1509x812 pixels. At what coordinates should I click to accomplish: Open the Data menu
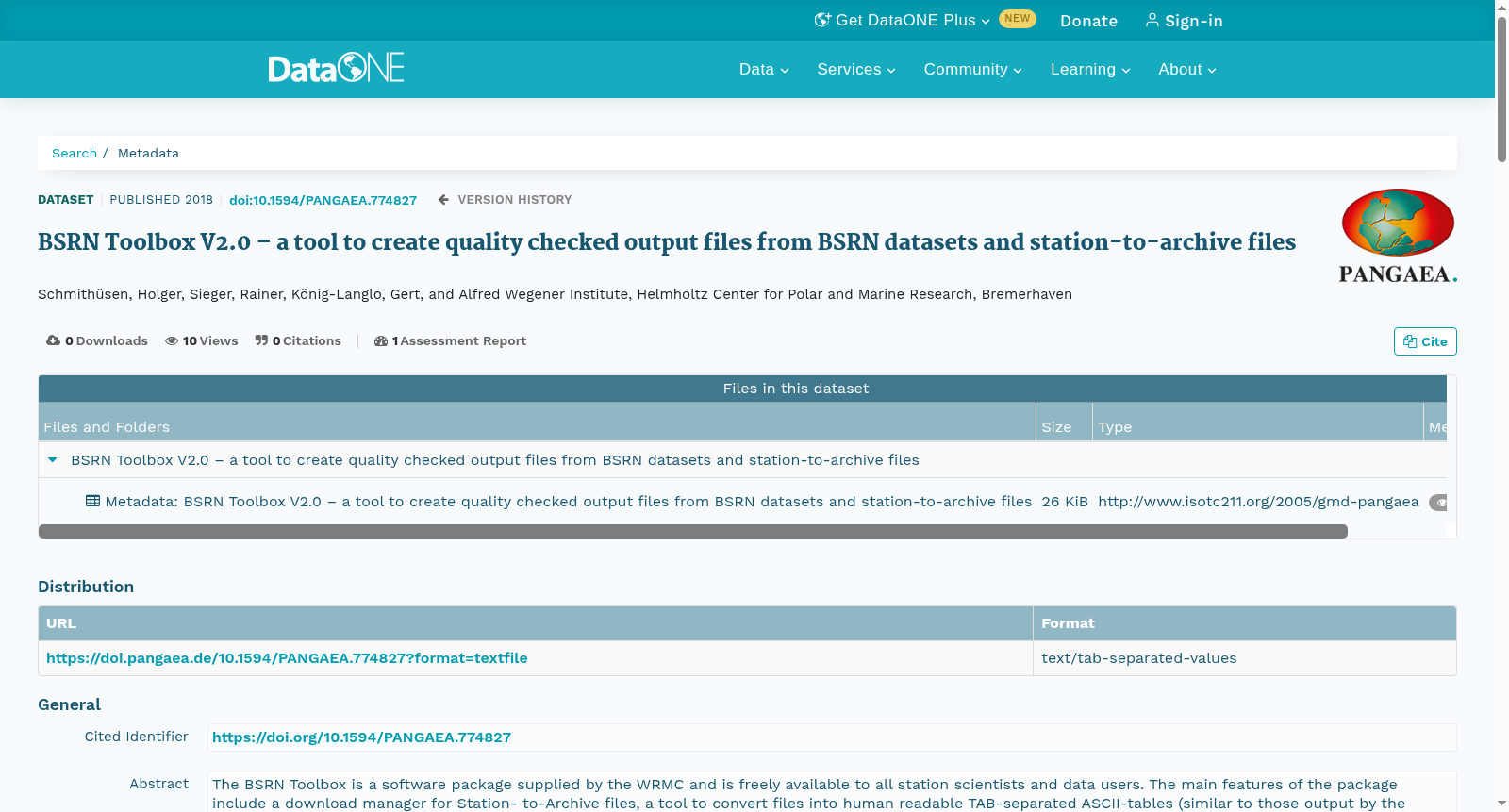pos(764,69)
